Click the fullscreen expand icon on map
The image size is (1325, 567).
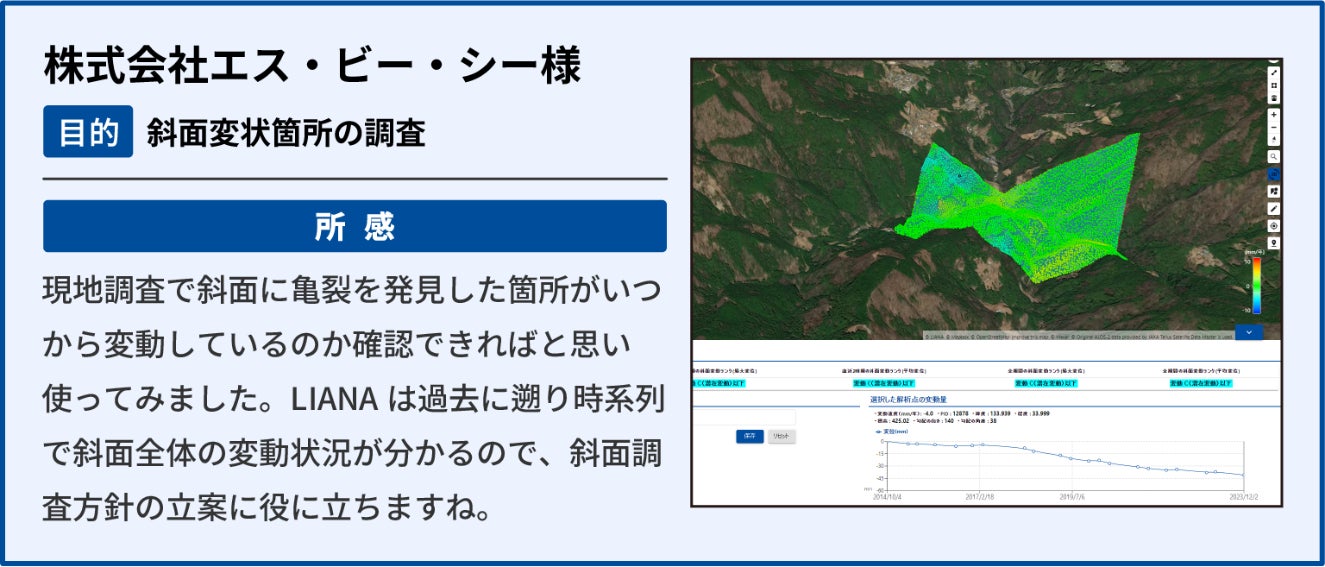click(x=1274, y=72)
